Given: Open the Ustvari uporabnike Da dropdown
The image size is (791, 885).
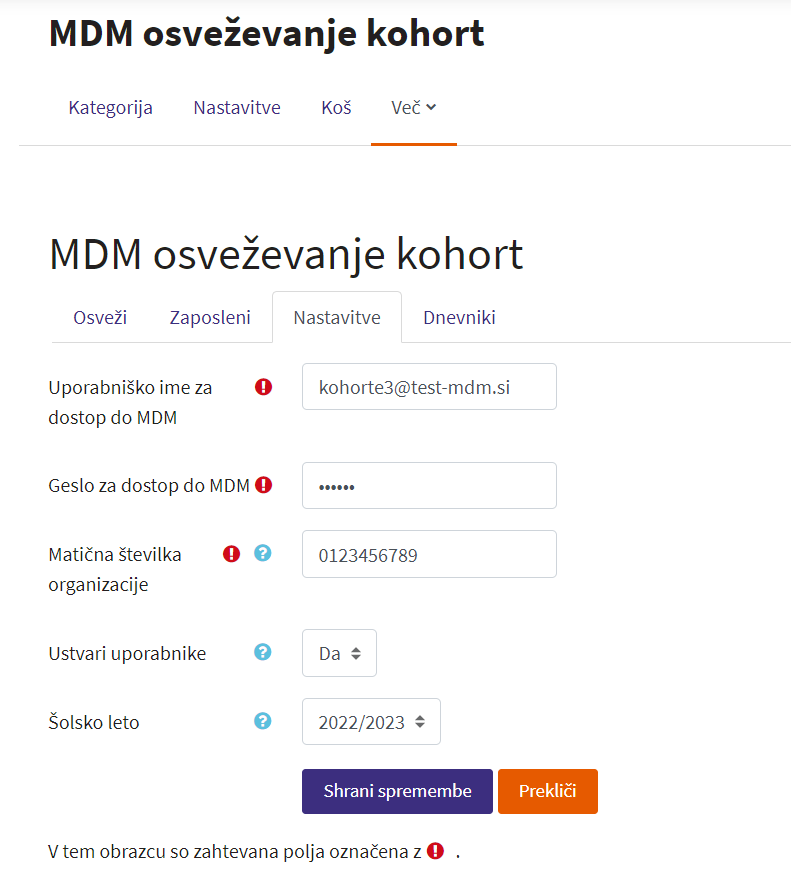Looking at the screenshot, I should coord(339,653).
